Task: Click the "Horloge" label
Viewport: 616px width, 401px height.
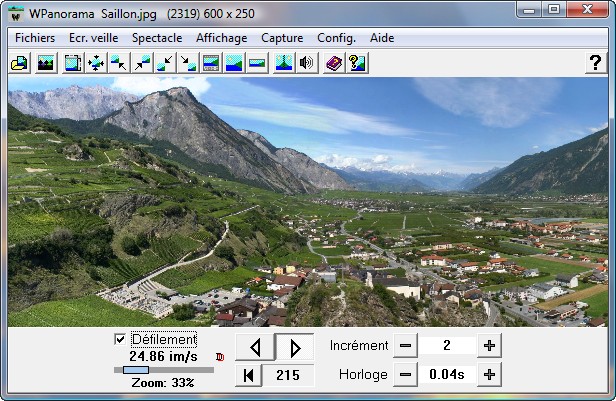Action: 363,375
